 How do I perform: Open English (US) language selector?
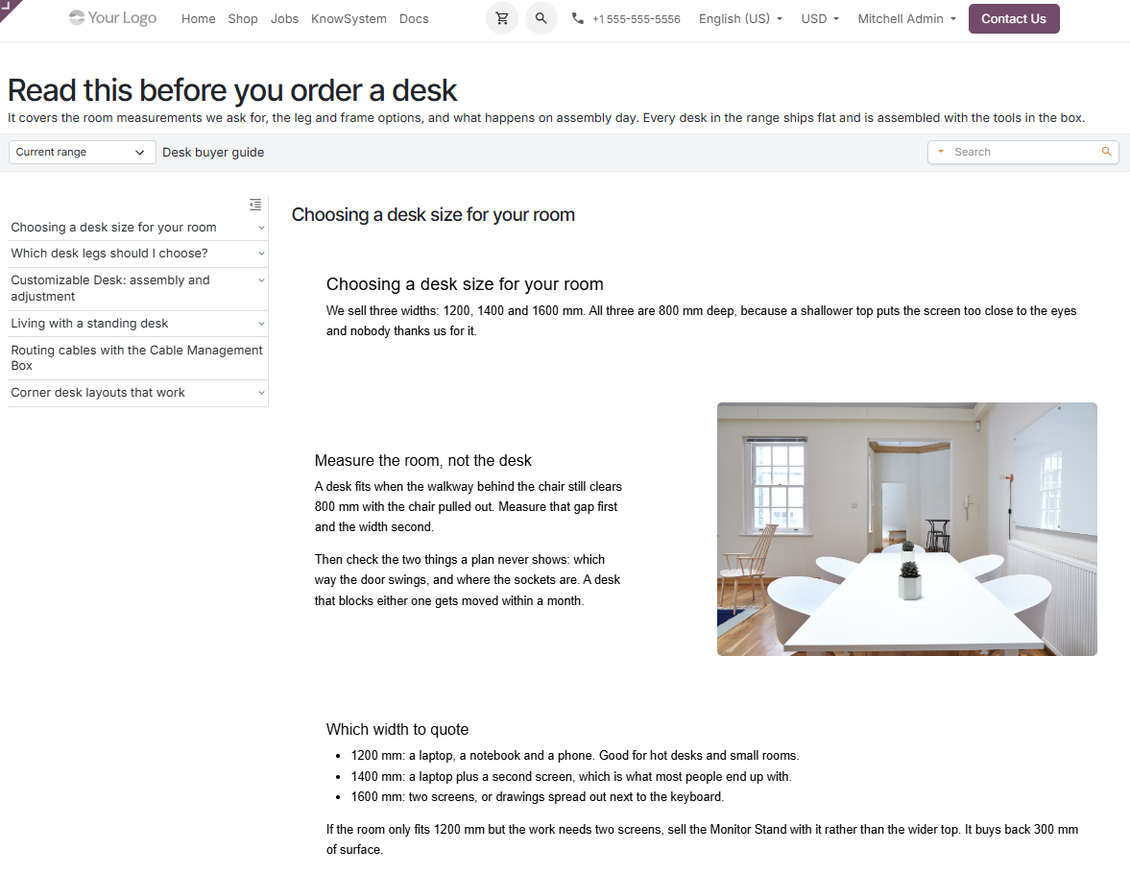(740, 19)
